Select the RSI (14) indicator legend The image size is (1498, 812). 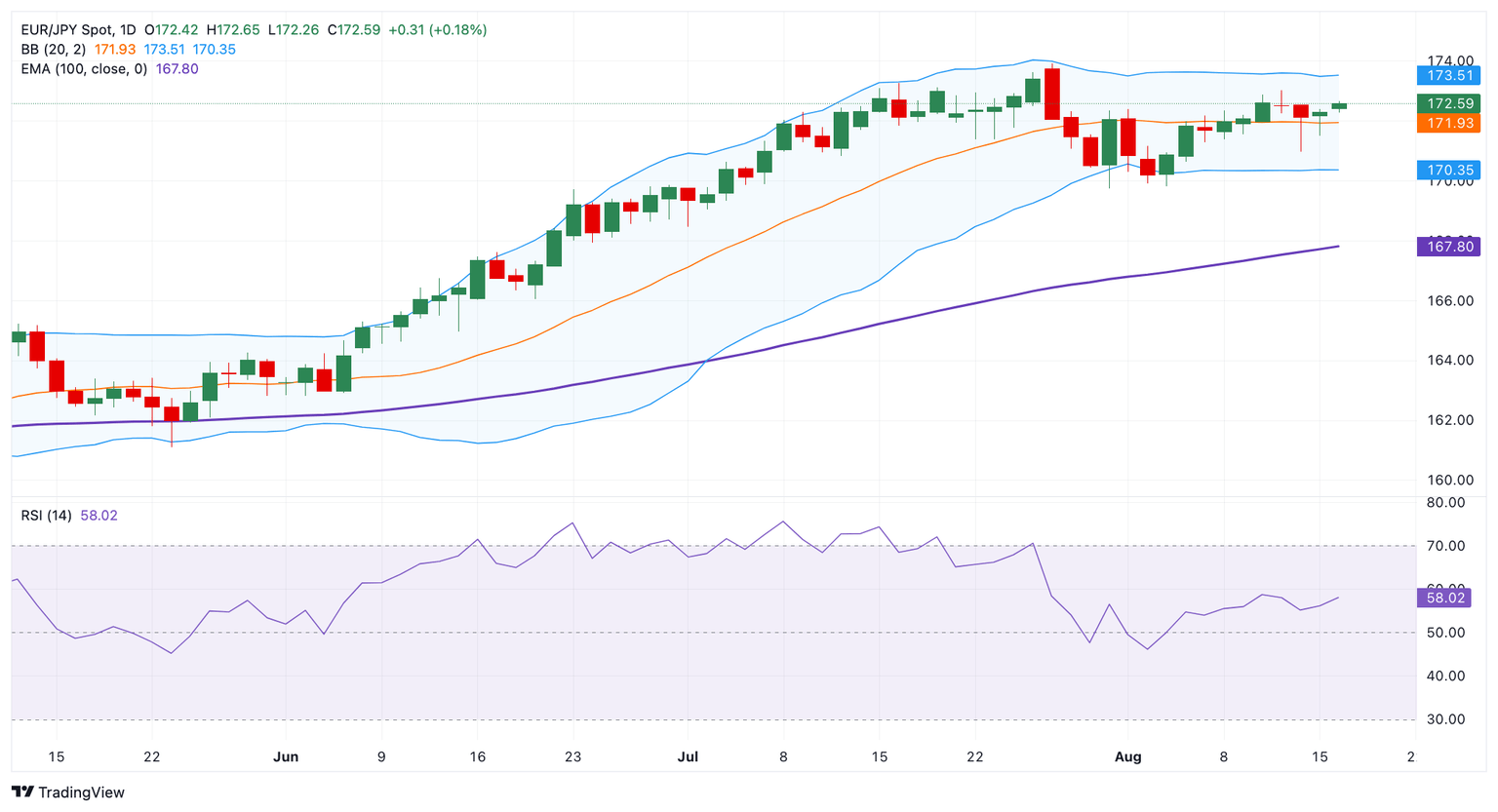(x=46, y=515)
